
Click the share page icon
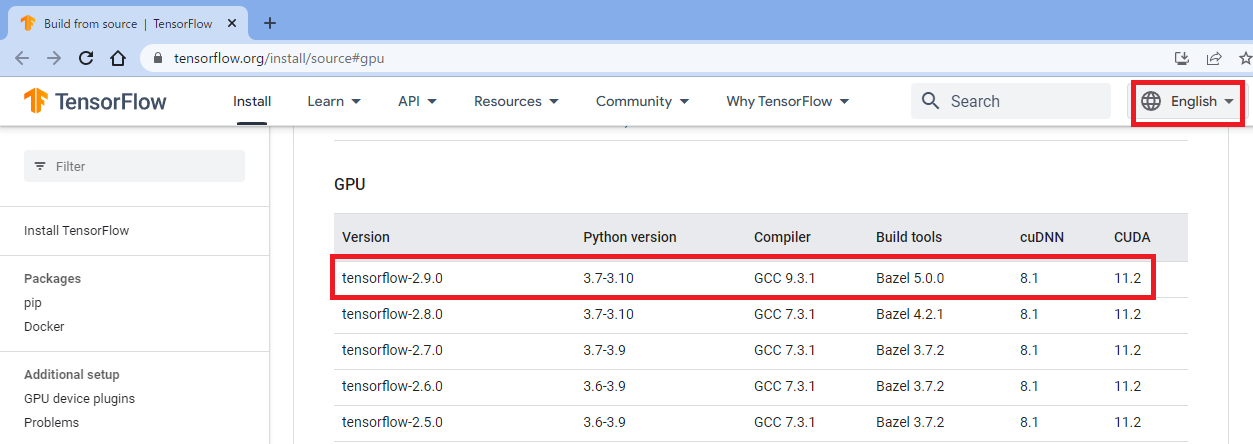coord(1214,58)
